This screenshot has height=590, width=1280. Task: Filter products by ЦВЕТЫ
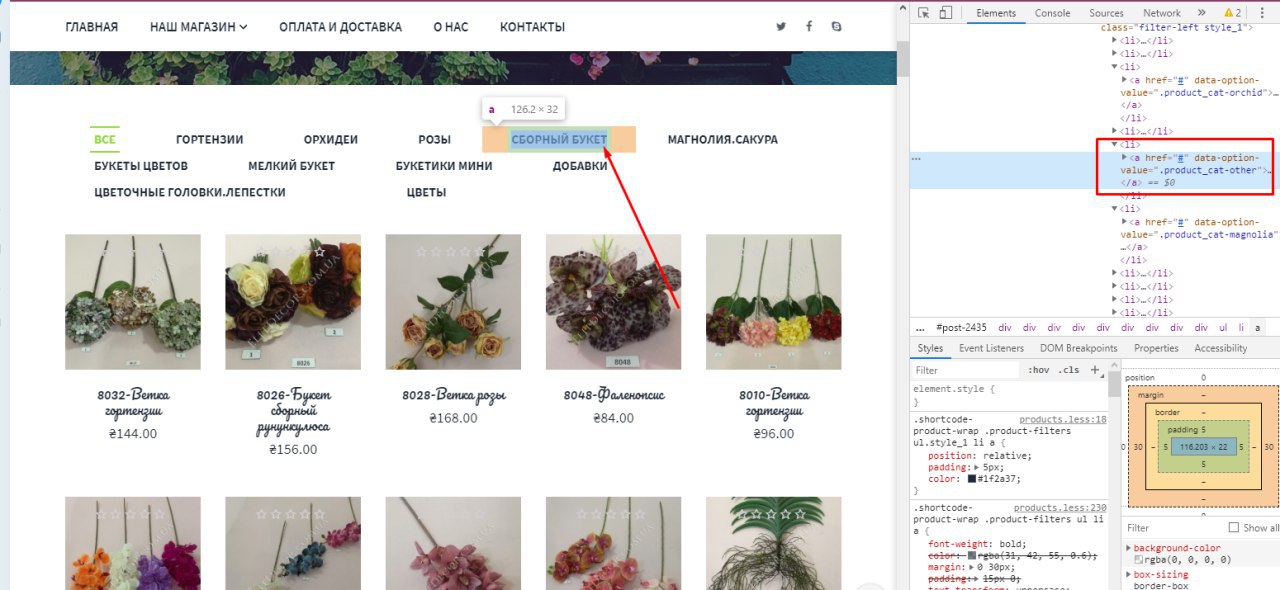coord(426,192)
